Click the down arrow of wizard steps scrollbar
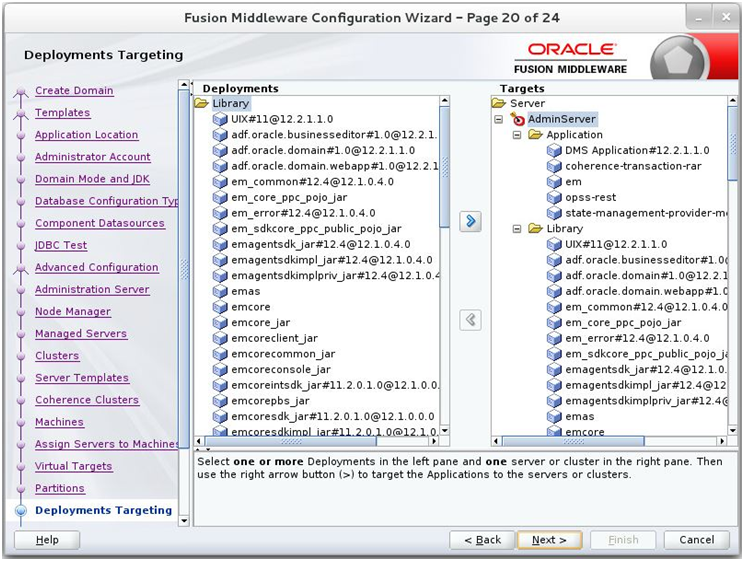 coord(184,521)
